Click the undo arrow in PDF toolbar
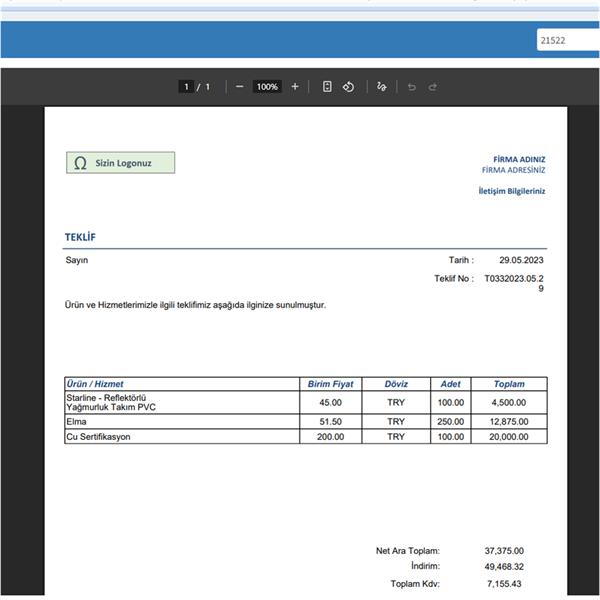 click(412, 87)
